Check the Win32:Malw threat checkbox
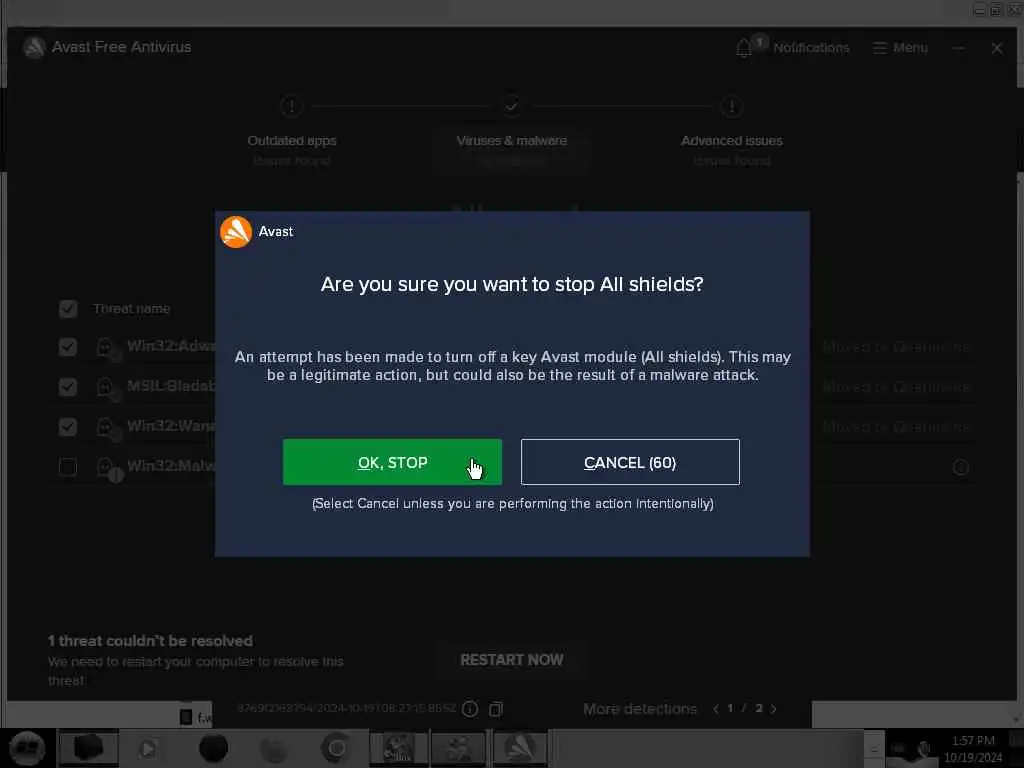 (68, 466)
